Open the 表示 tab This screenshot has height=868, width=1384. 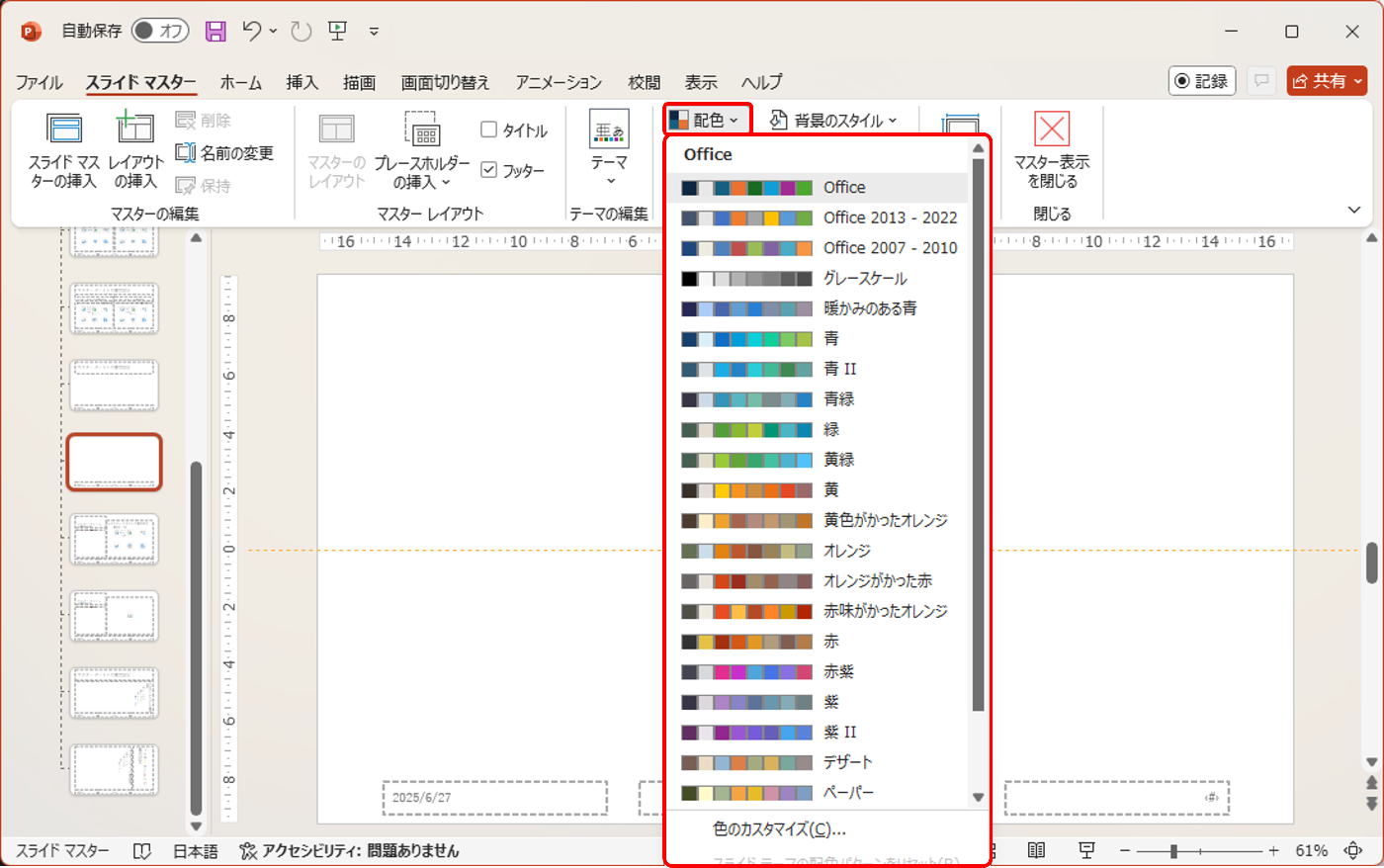(x=701, y=82)
